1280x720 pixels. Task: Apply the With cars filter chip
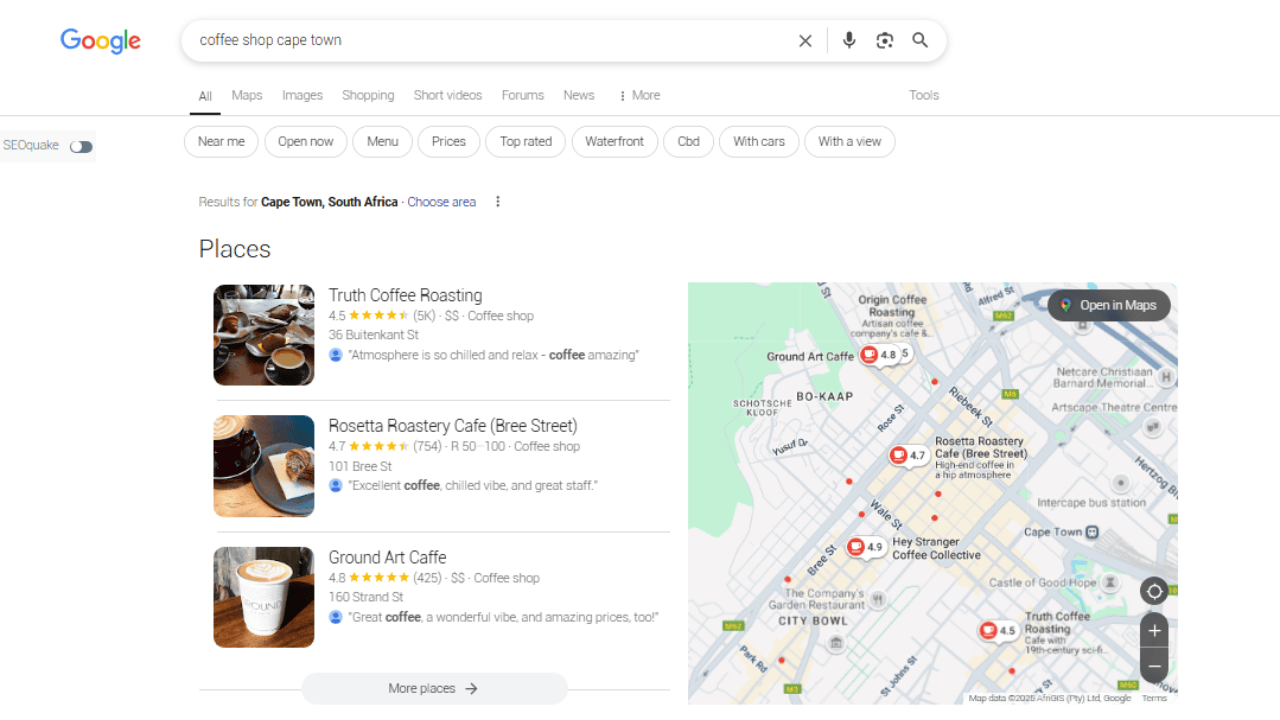(759, 141)
